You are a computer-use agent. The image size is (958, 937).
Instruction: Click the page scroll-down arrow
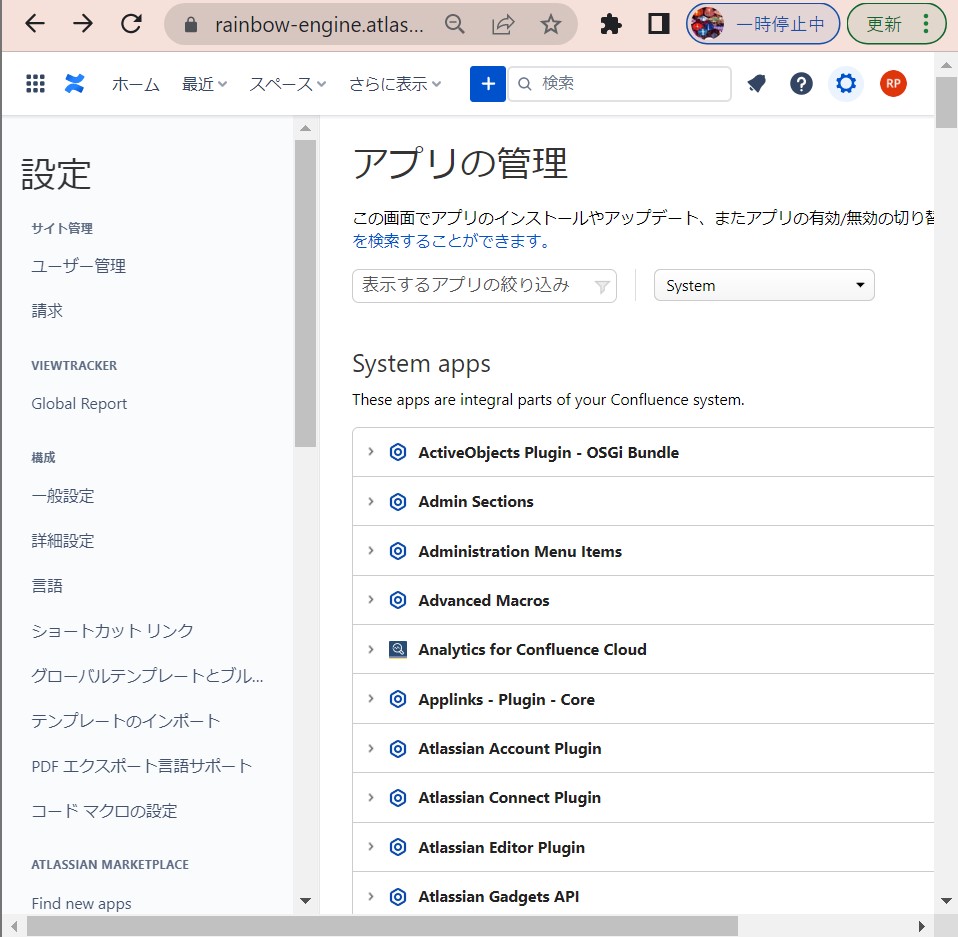(x=946, y=900)
